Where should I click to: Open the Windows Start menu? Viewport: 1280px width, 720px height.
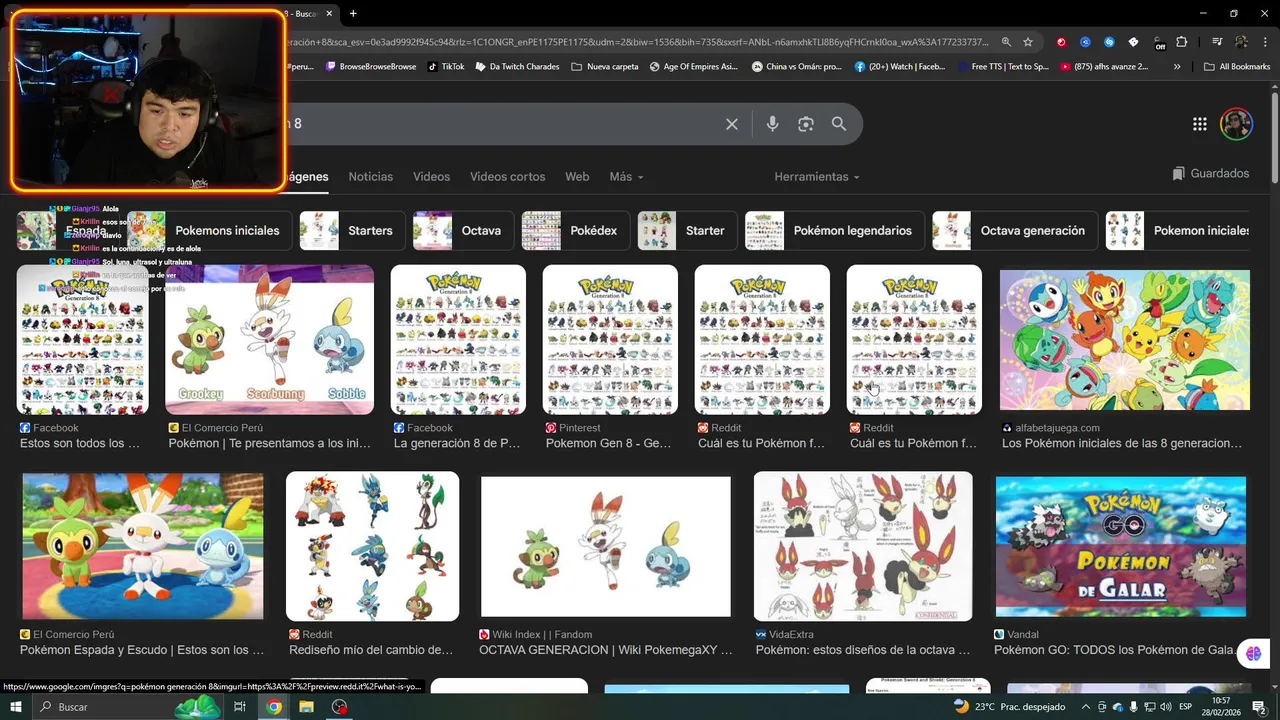pyautogui.click(x=15, y=707)
